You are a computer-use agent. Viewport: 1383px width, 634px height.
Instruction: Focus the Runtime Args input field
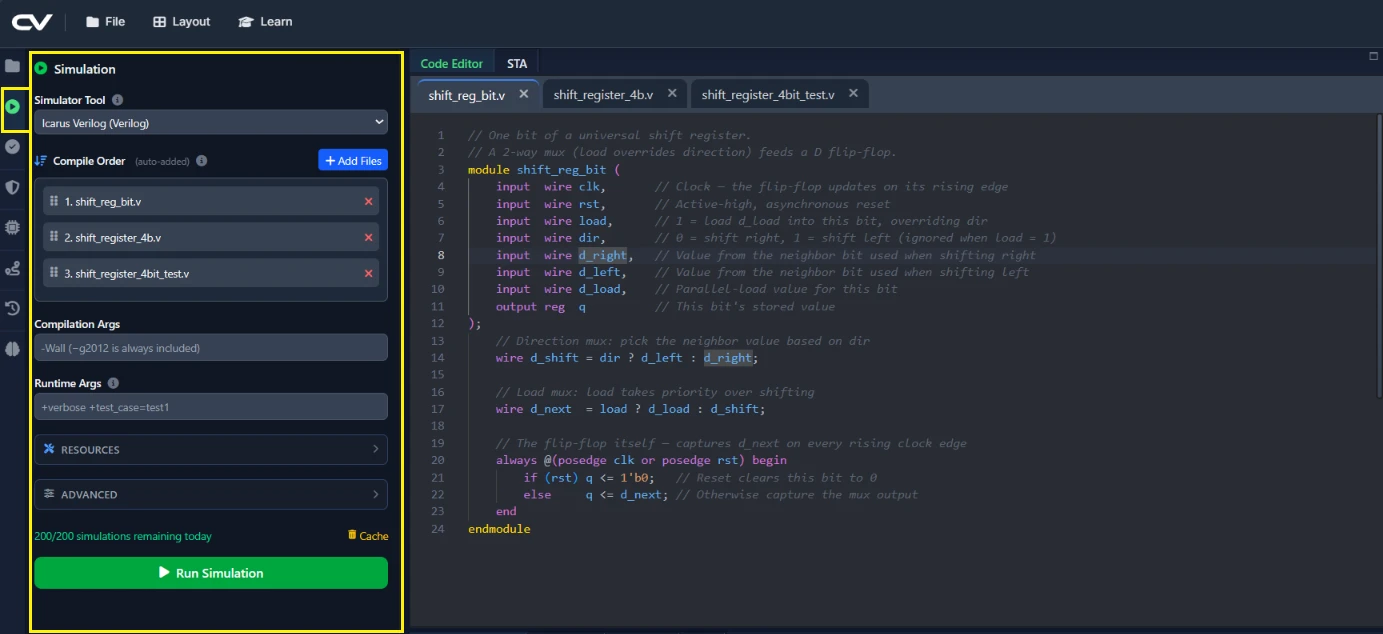(x=211, y=407)
